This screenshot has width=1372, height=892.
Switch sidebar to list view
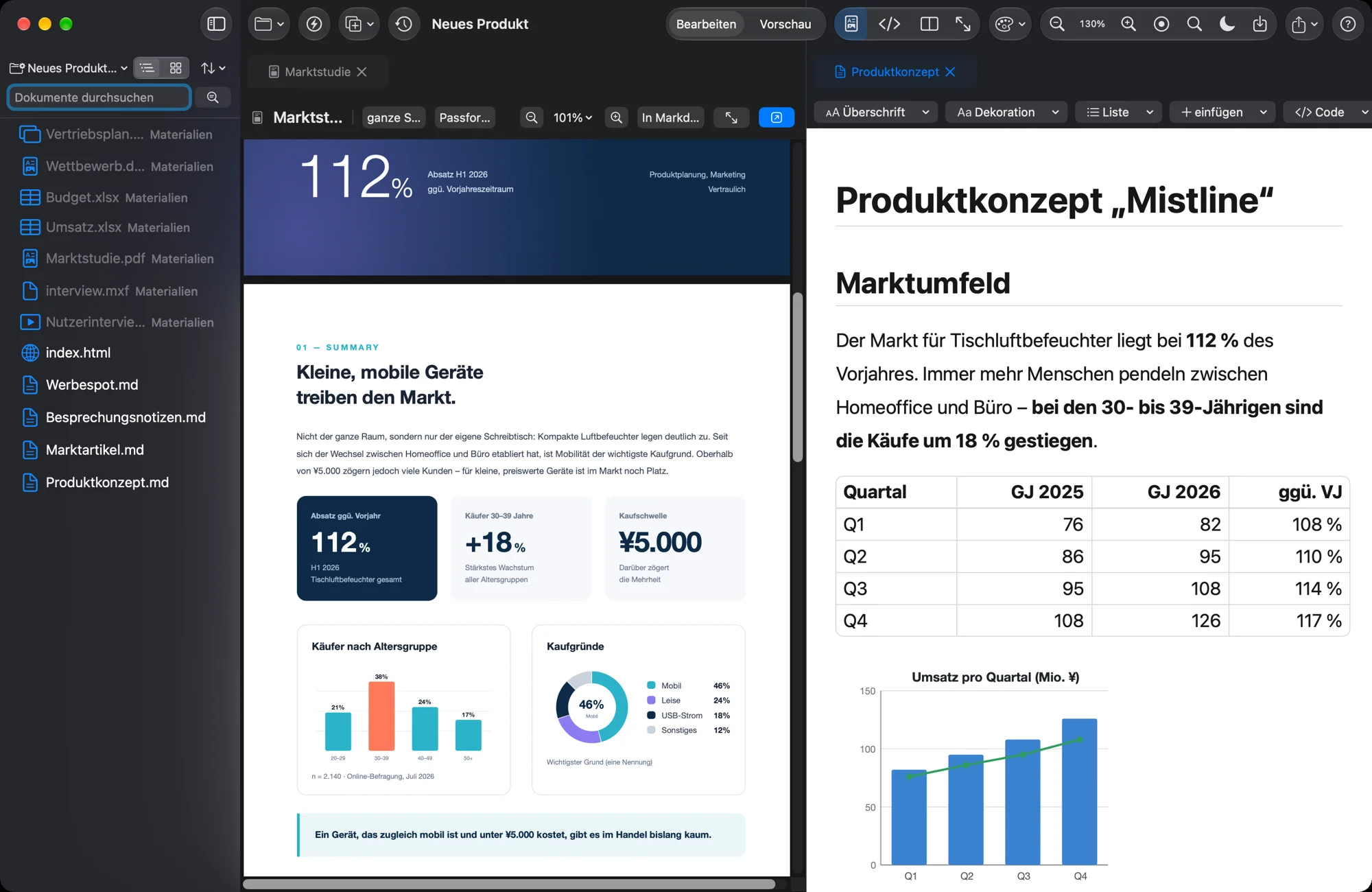147,68
